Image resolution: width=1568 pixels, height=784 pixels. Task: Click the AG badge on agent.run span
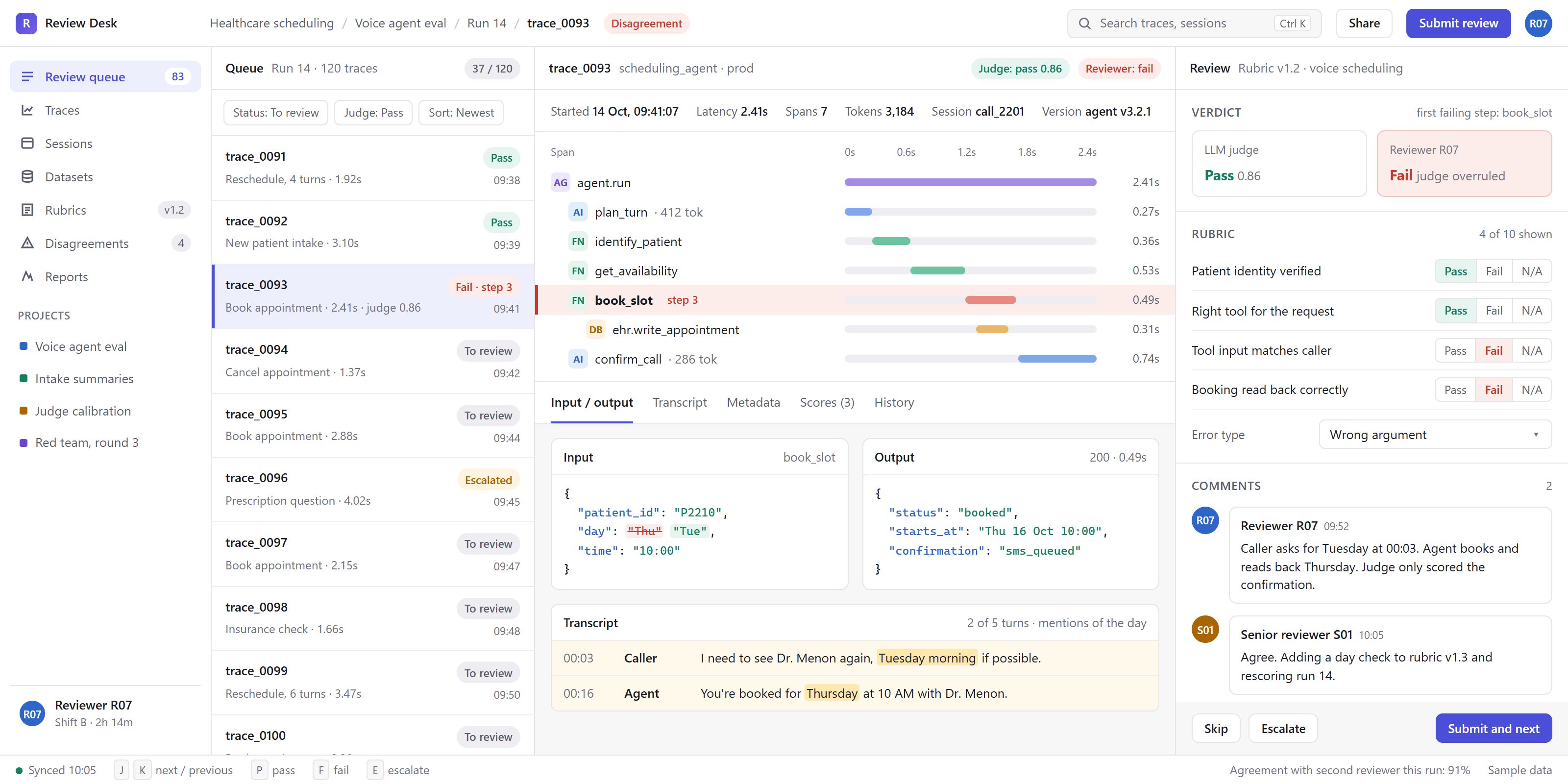[x=560, y=183]
